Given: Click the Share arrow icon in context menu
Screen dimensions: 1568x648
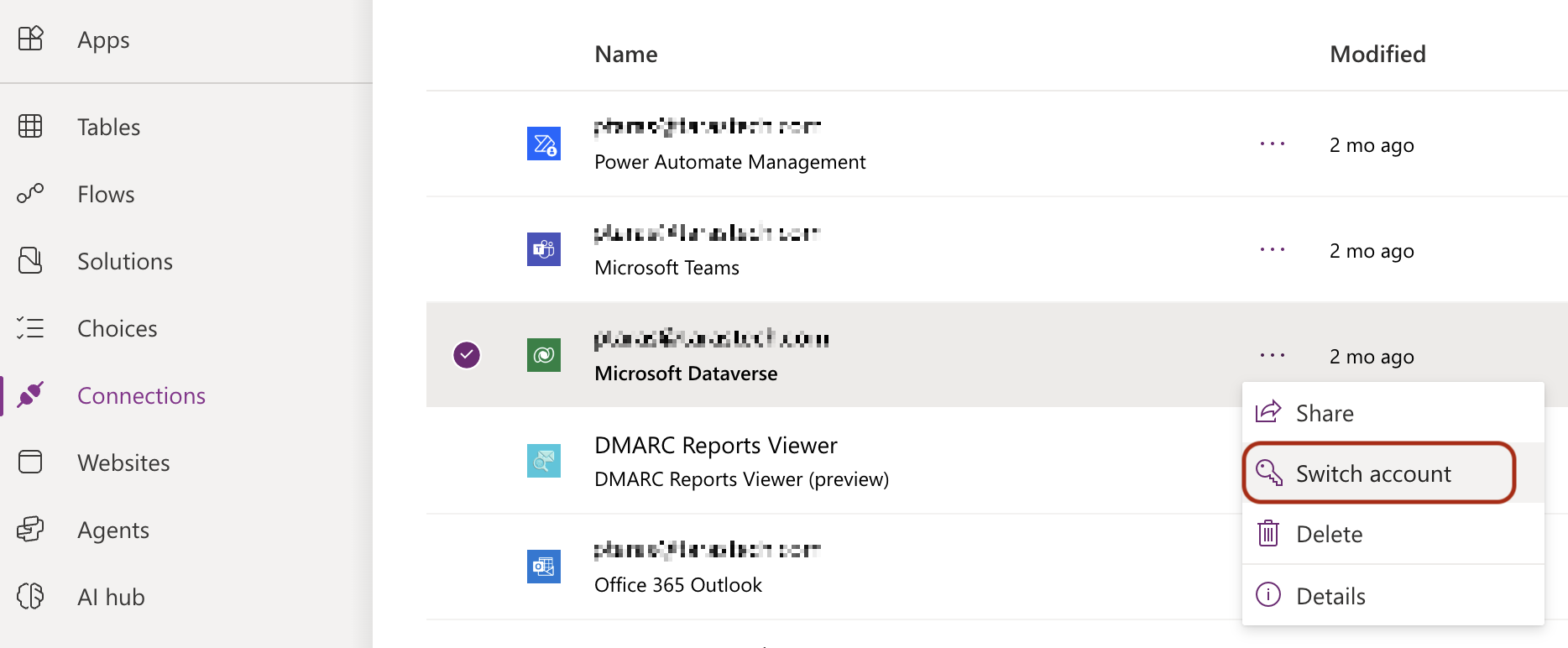Looking at the screenshot, I should 1268,412.
